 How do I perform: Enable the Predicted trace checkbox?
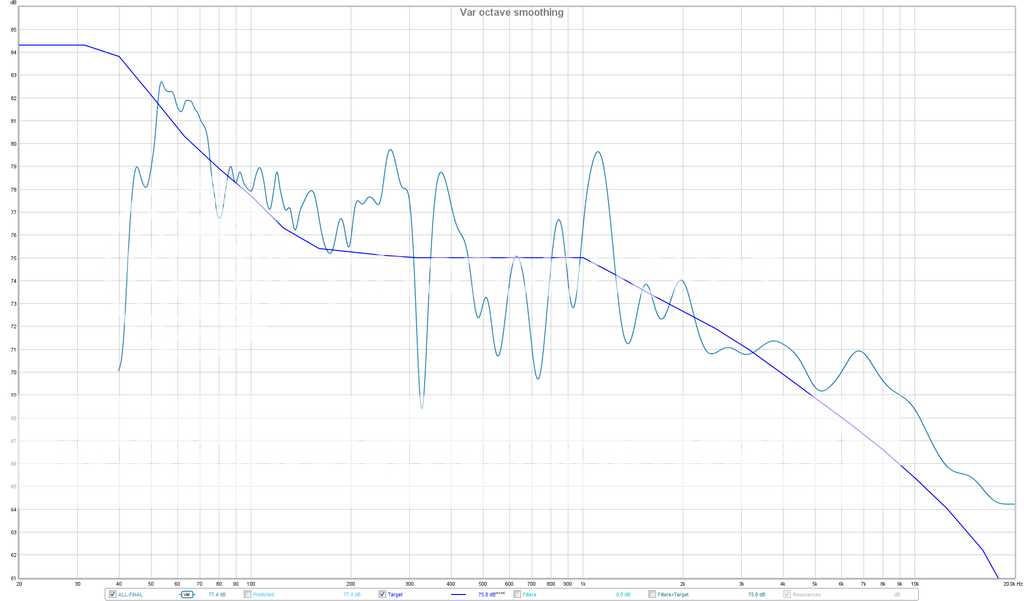[x=247, y=594]
